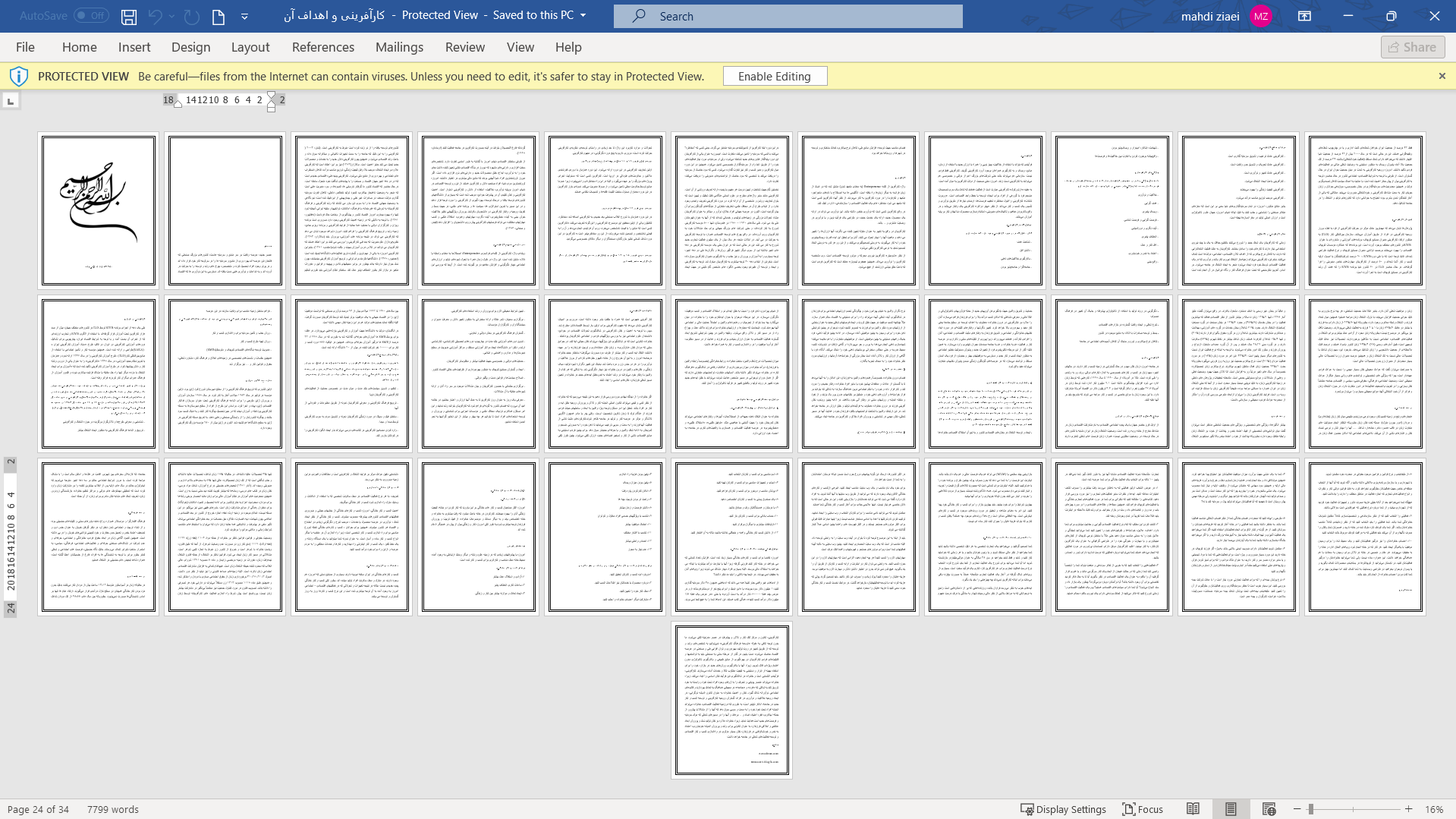Open the View tab
This screenshot has height=819, width=1456.
(520, 47)
